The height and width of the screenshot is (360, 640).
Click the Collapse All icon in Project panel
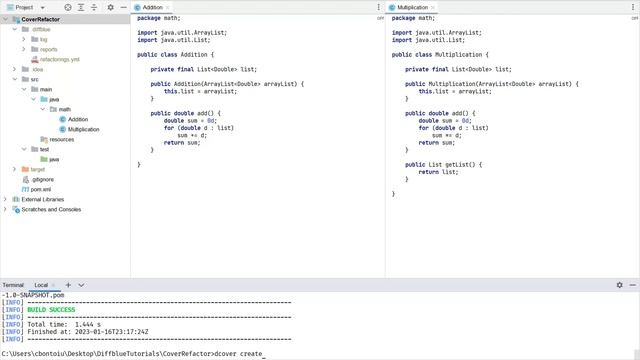point(94,7)
